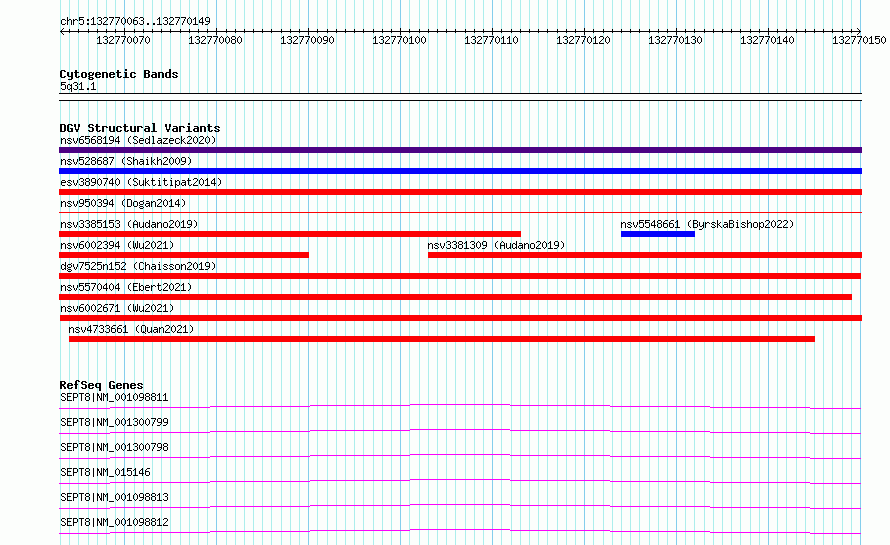
Task: Select the dark purple nsv6568194 variant bar
Action: pos(460,150)
